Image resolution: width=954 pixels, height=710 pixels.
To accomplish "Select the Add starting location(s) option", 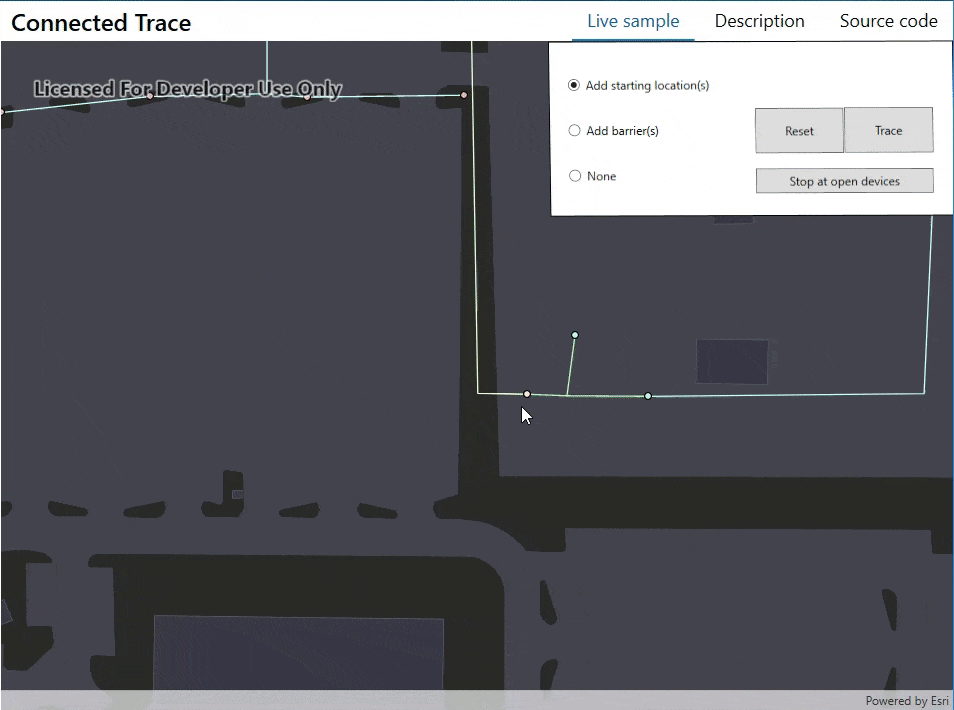I will click(x=574, y=85).
